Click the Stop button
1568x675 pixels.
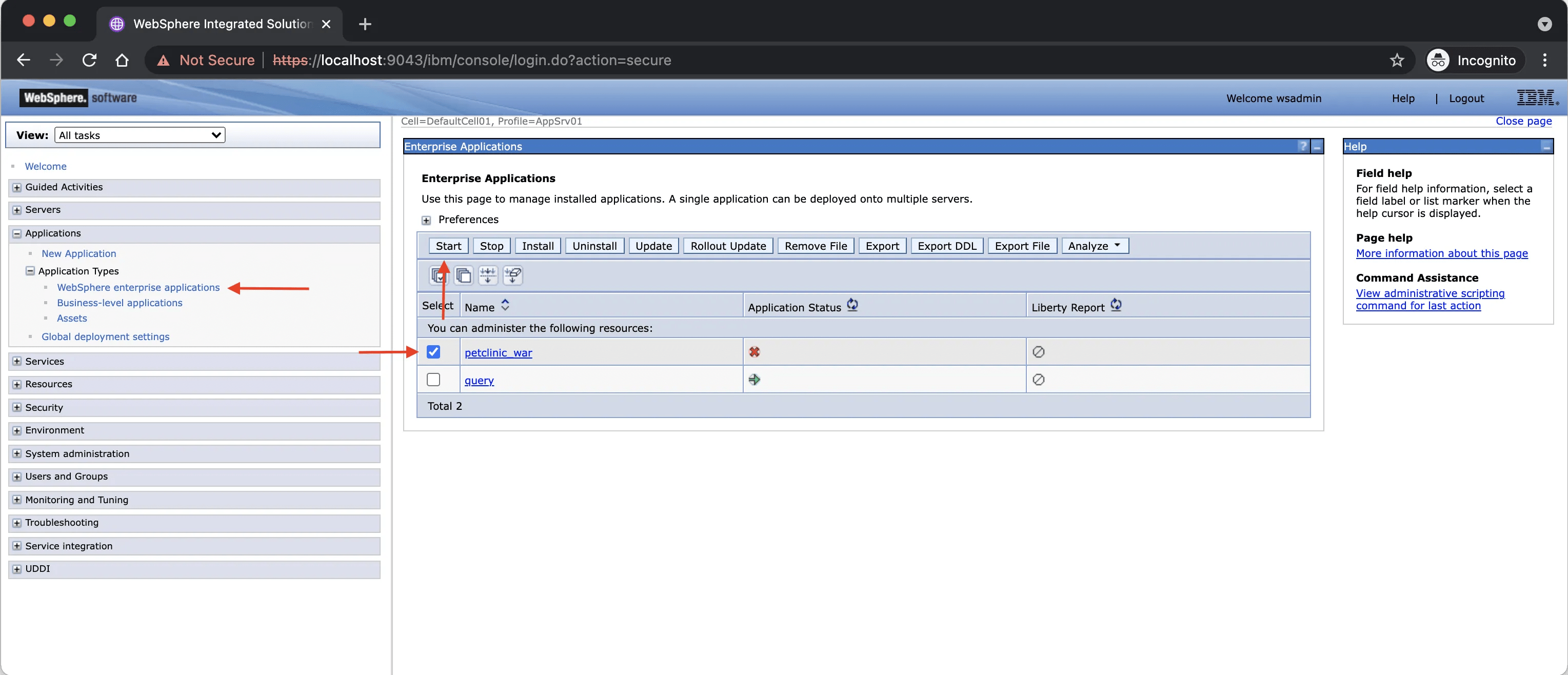(x=491, y=245)
